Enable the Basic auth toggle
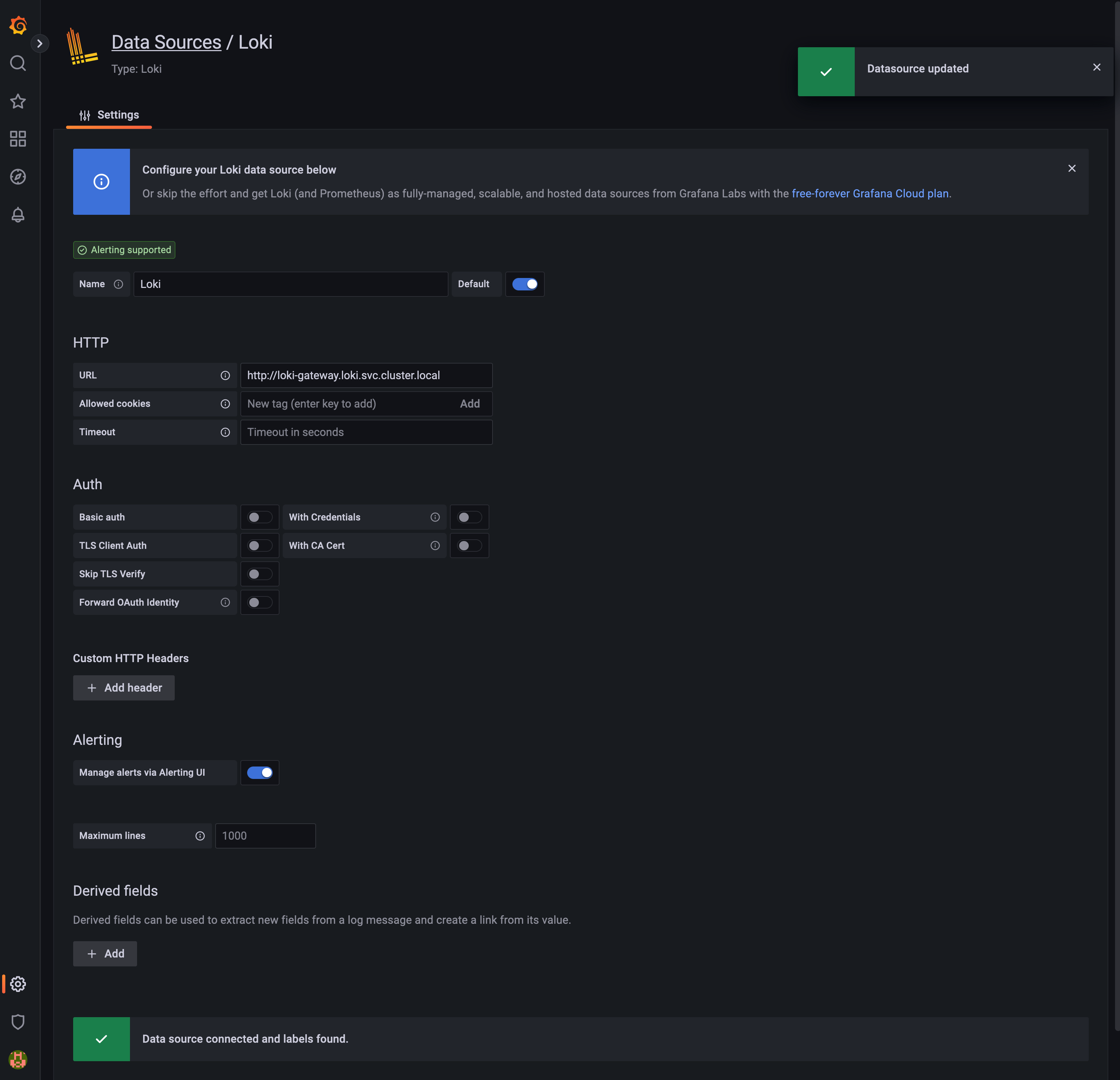Viewport: 1120px width, 1080px height. pyautogui.click(x=260, y=517)
